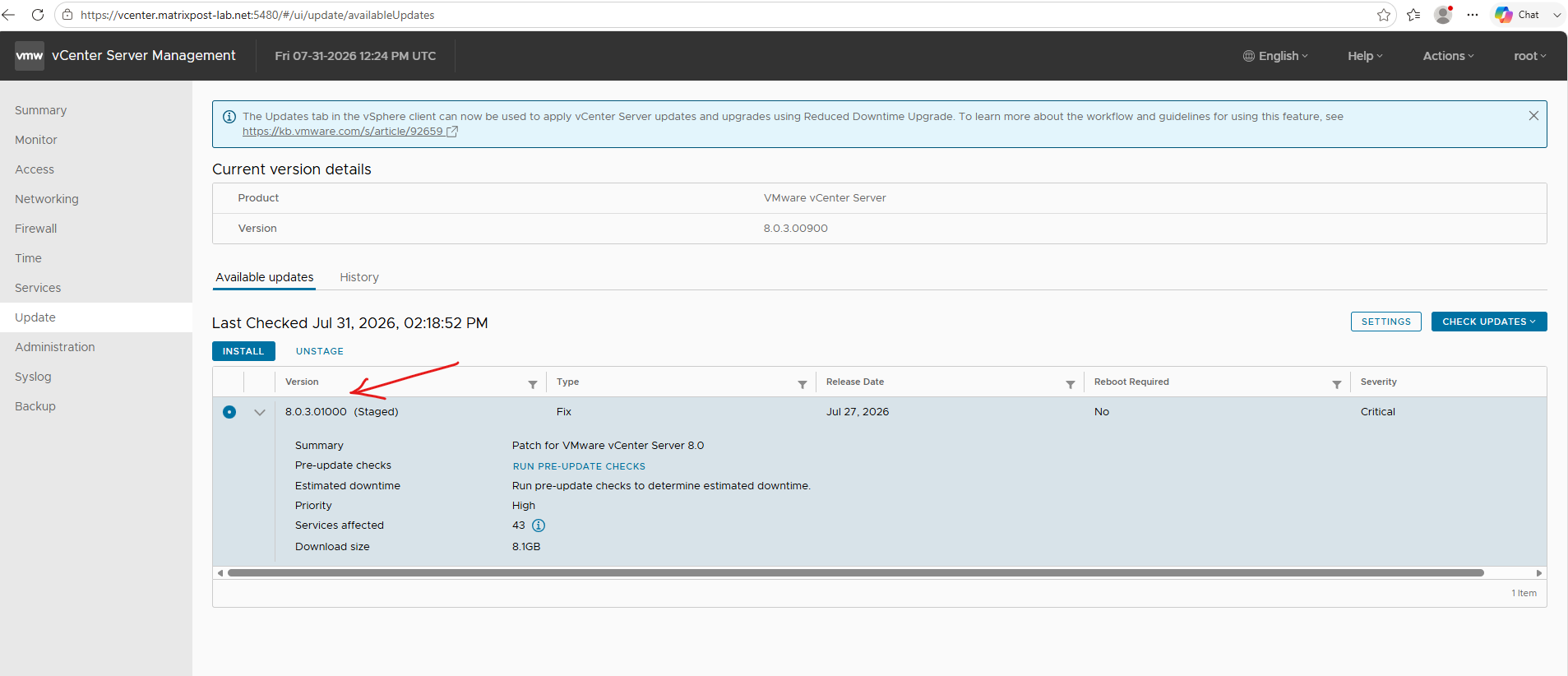Go to the Services page
This screenshot has height=676, width=1568.
(x=96, y=288)
